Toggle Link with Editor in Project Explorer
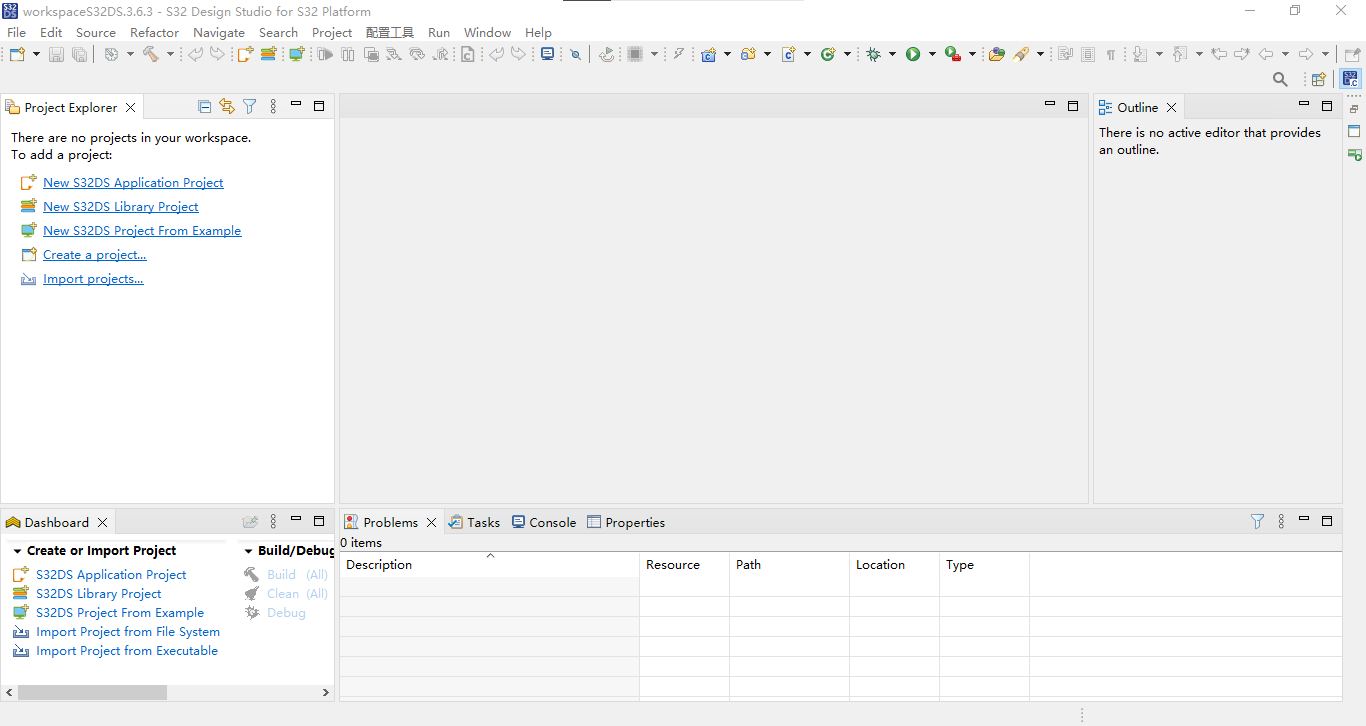Image resolution: width=1366 pixels, height=726 pixels. [x=227, y=106]
